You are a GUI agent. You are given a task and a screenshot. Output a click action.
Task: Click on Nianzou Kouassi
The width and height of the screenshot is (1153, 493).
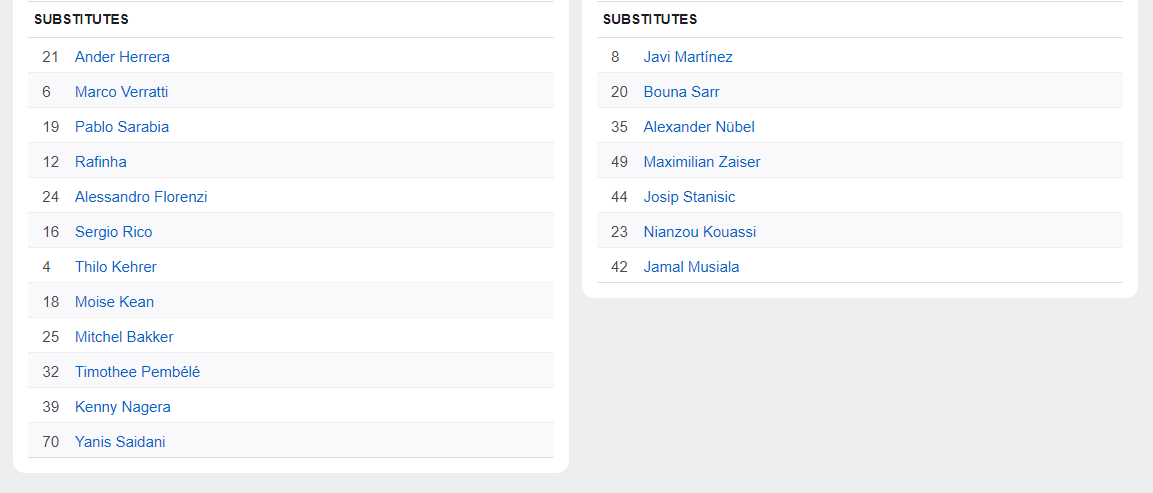(700, 232)
